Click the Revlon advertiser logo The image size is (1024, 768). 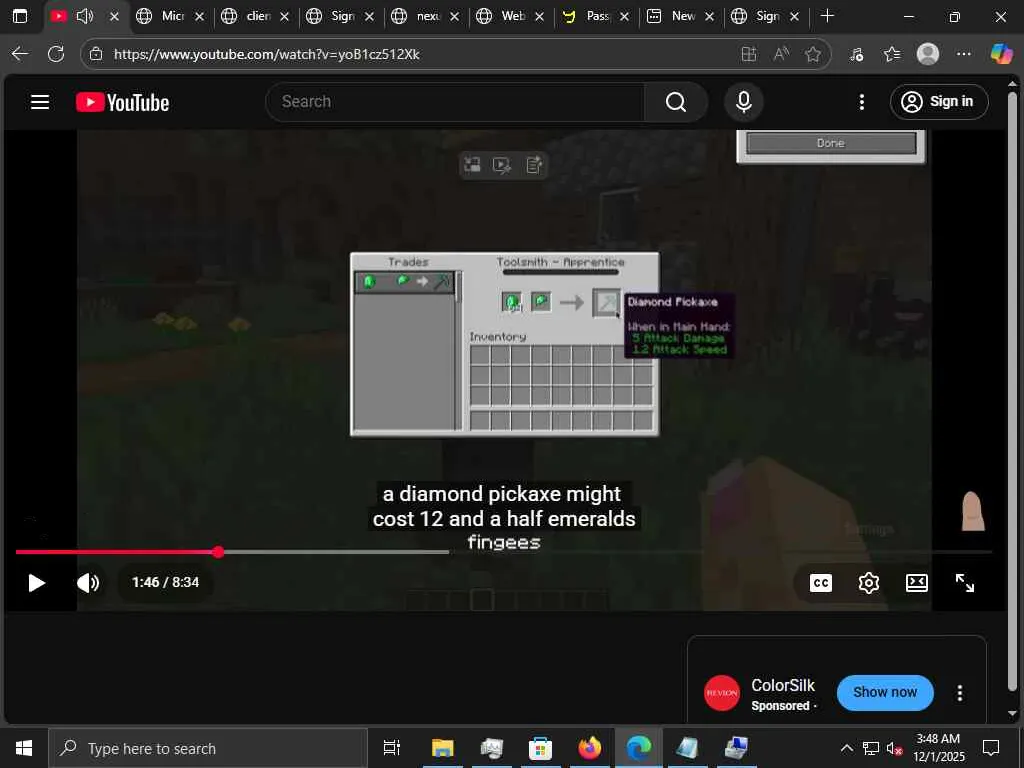coord(722,693)
